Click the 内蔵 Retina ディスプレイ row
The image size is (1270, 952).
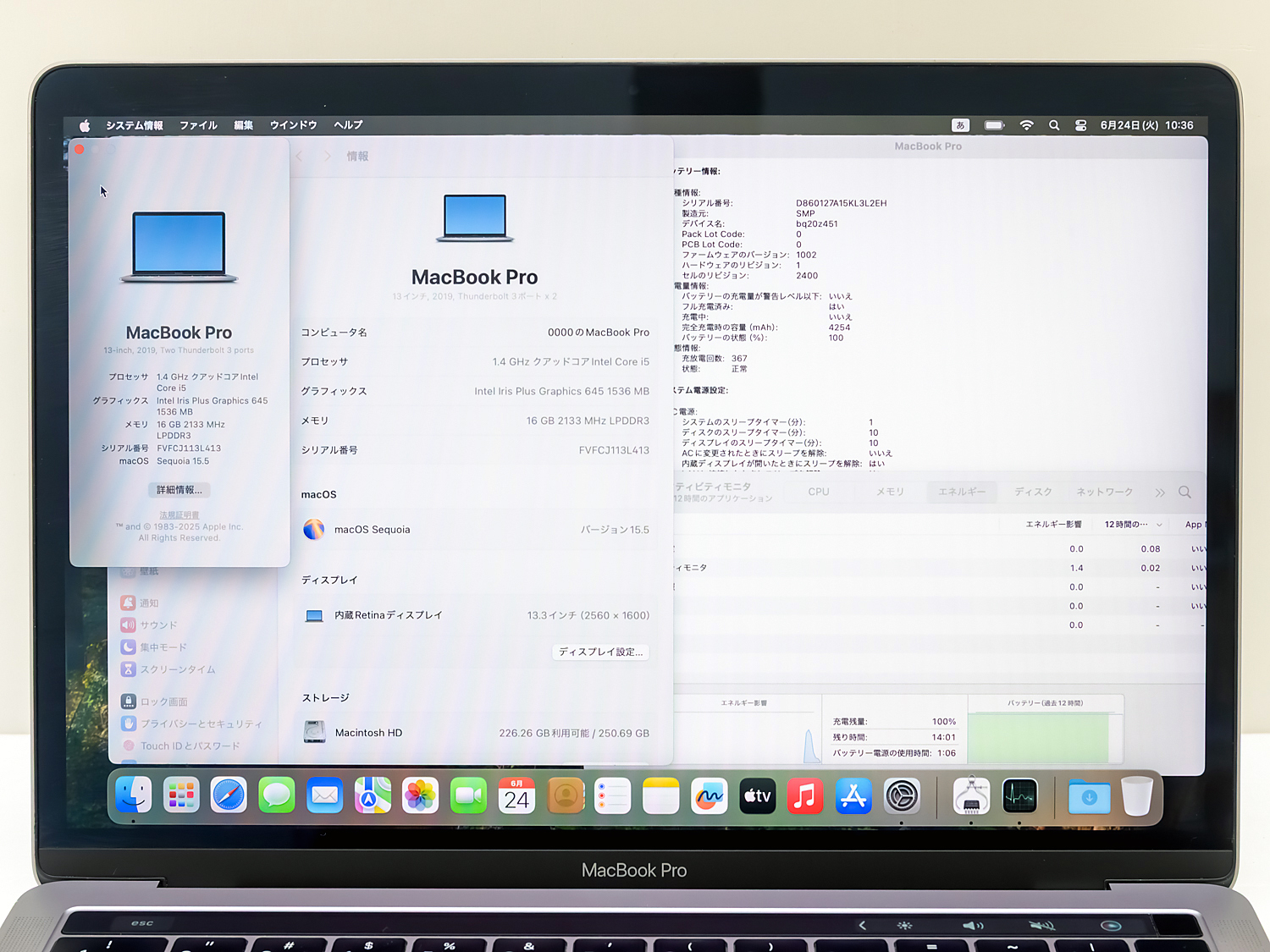pos(476,615)
